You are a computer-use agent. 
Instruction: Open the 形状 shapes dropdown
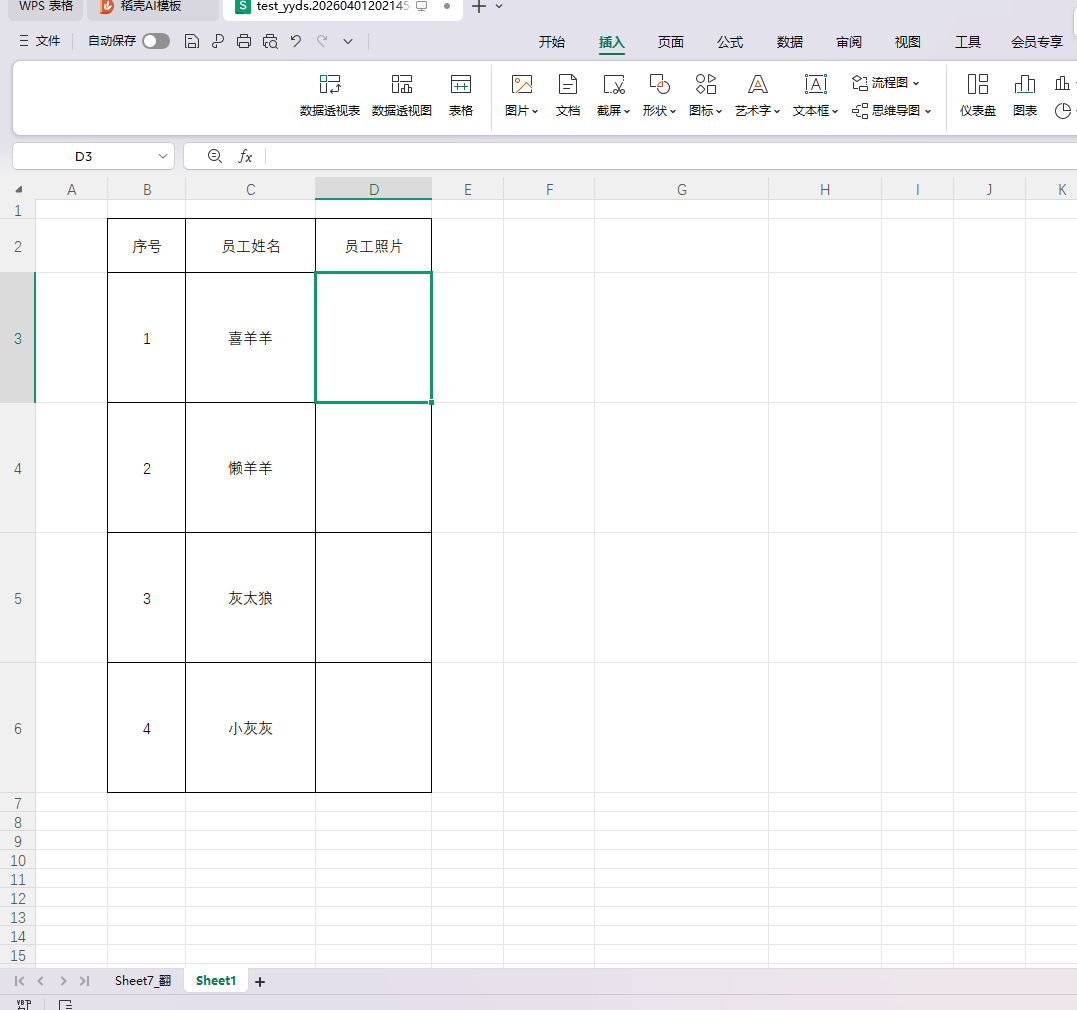point(659,96)
